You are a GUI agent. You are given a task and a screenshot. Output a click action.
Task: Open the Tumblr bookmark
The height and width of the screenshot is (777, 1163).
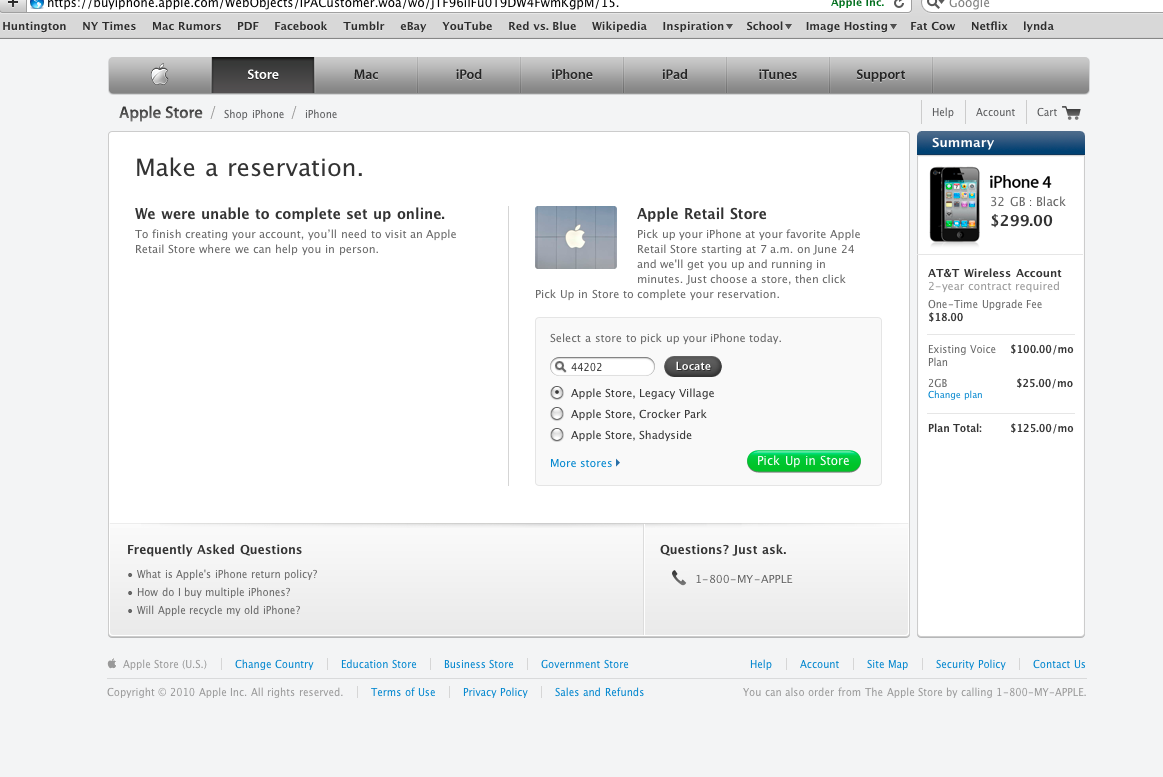(364, 26)
